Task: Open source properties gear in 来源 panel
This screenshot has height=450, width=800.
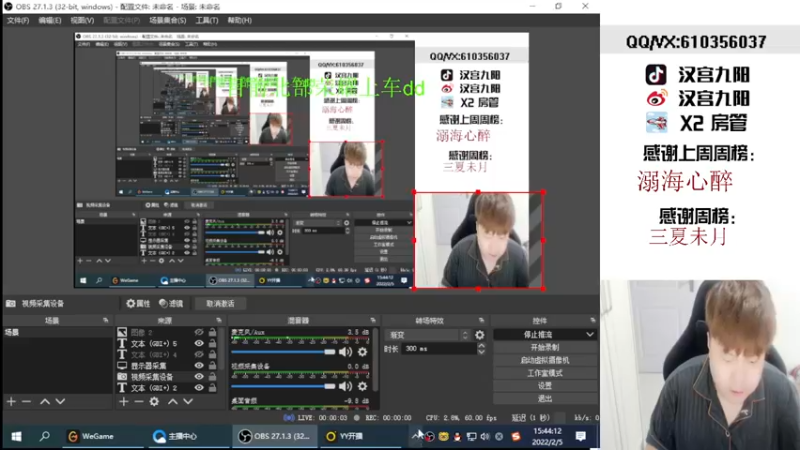Action: 154,402
